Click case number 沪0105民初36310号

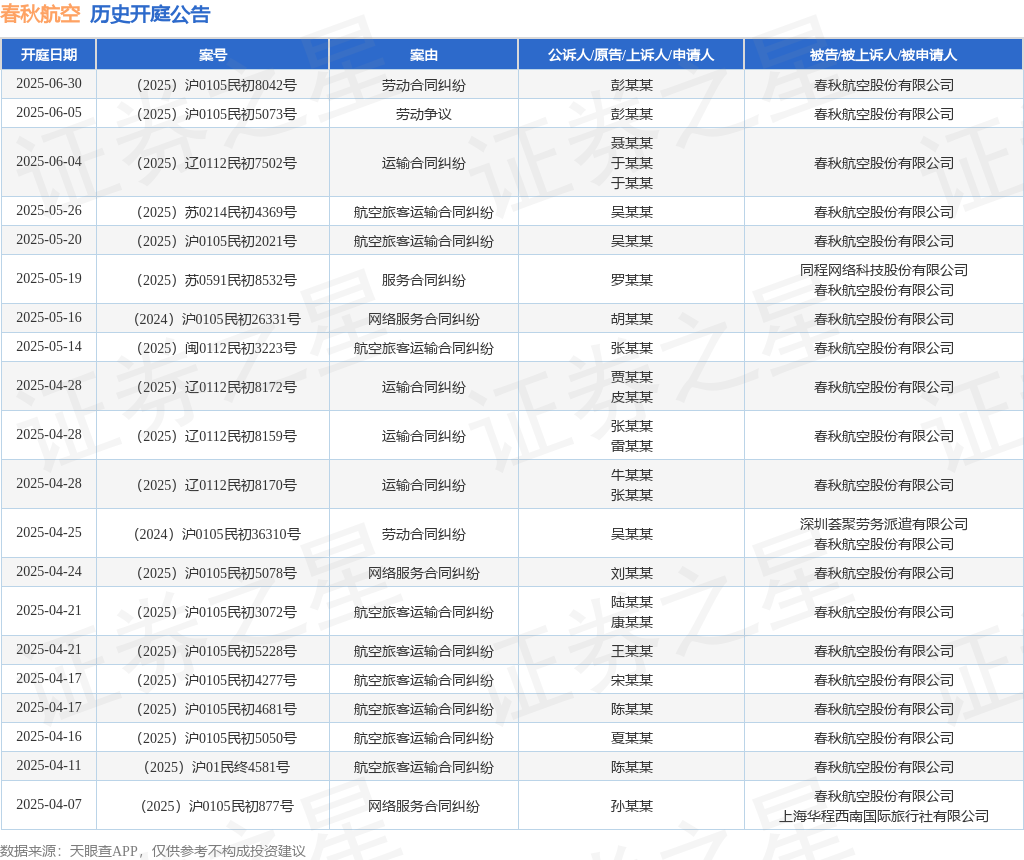217,534
